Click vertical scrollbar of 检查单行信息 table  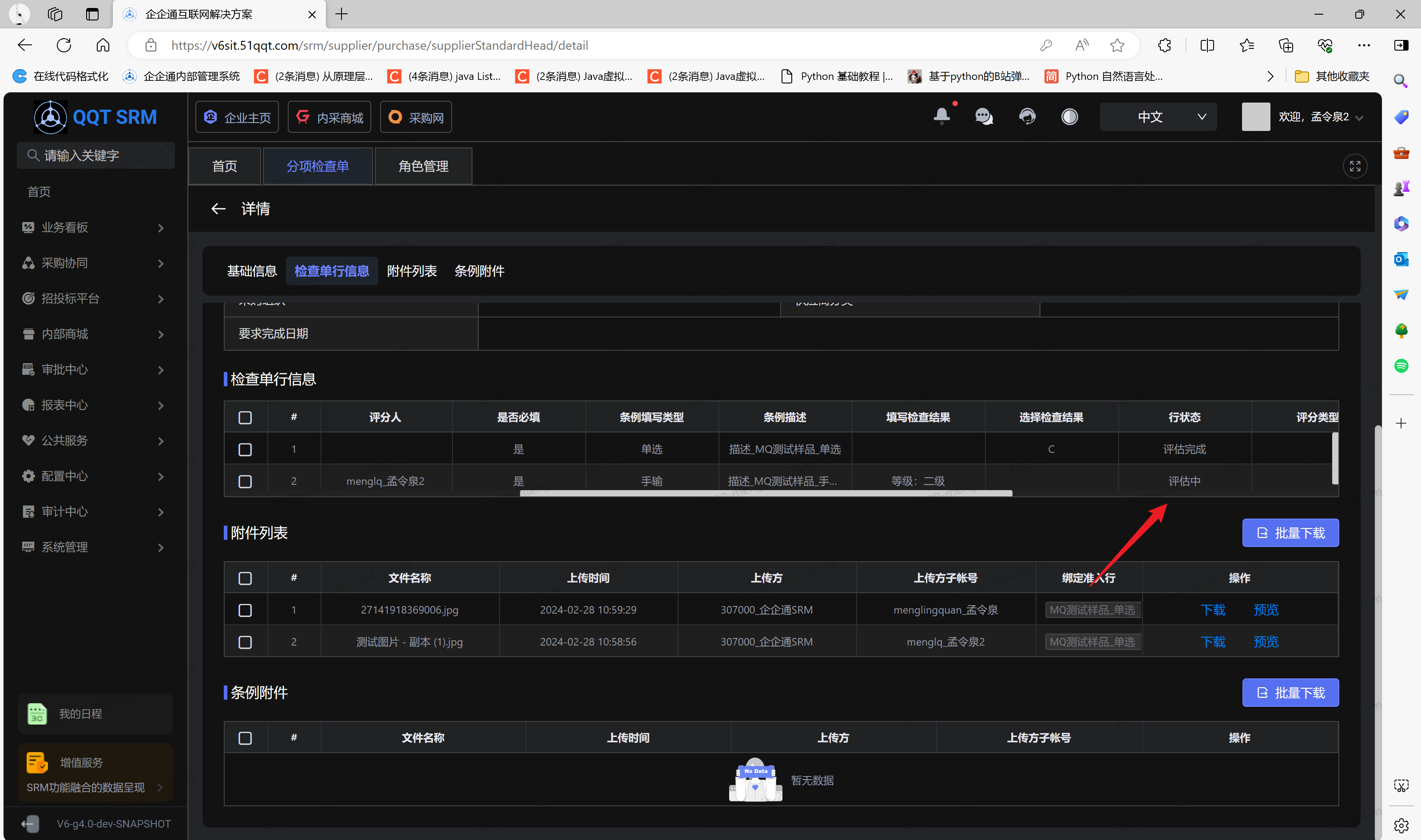click(x=1335, y=459)
